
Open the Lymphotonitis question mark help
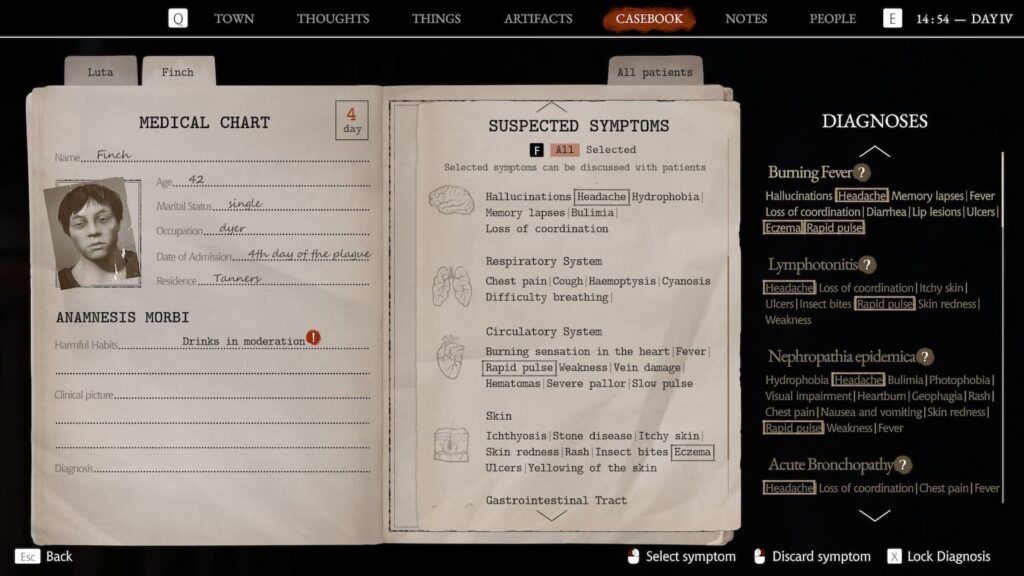click(867, 264)
